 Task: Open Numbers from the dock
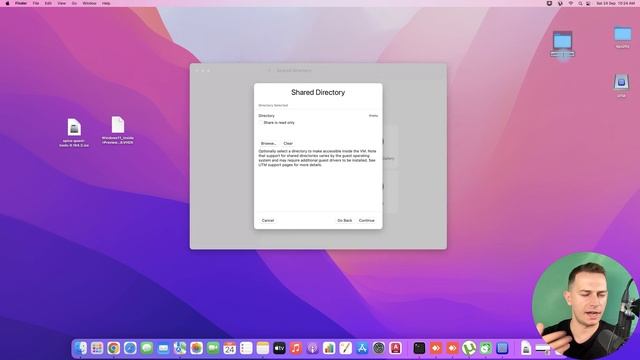point(329,348)
